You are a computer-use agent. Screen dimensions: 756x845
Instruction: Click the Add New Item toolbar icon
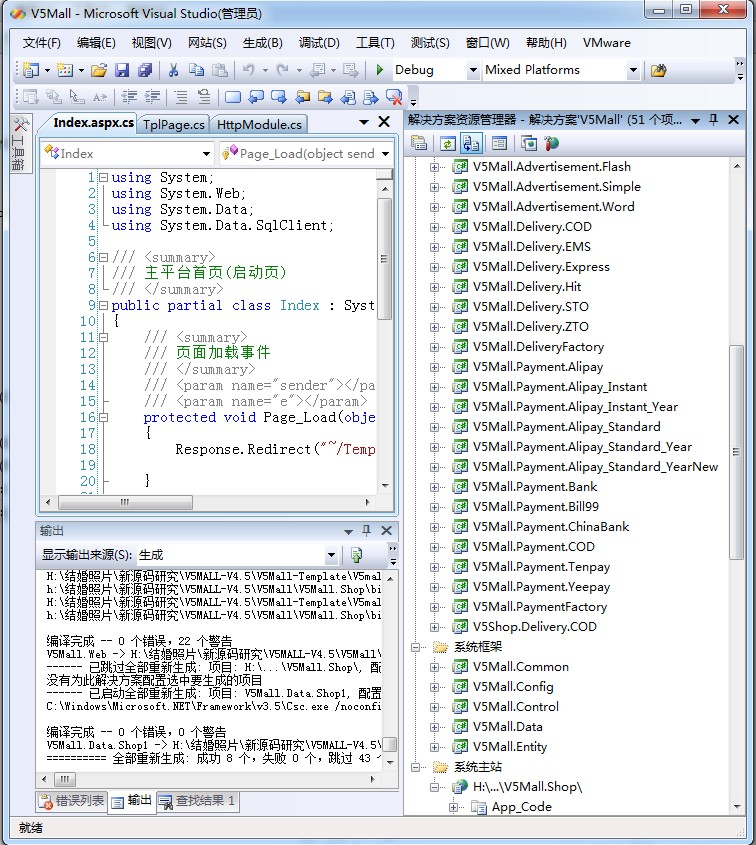click(65, 70)
